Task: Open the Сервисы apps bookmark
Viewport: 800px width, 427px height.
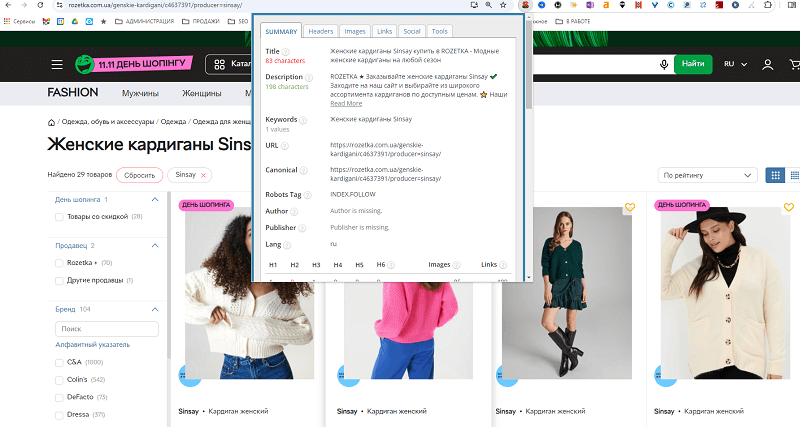Action: click(19, 21)
